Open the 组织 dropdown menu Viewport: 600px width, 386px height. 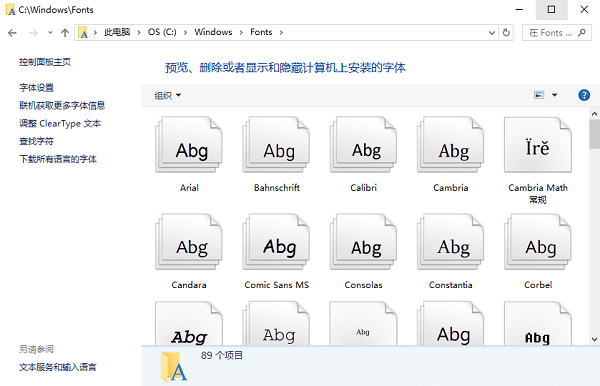tap(168, 95)
